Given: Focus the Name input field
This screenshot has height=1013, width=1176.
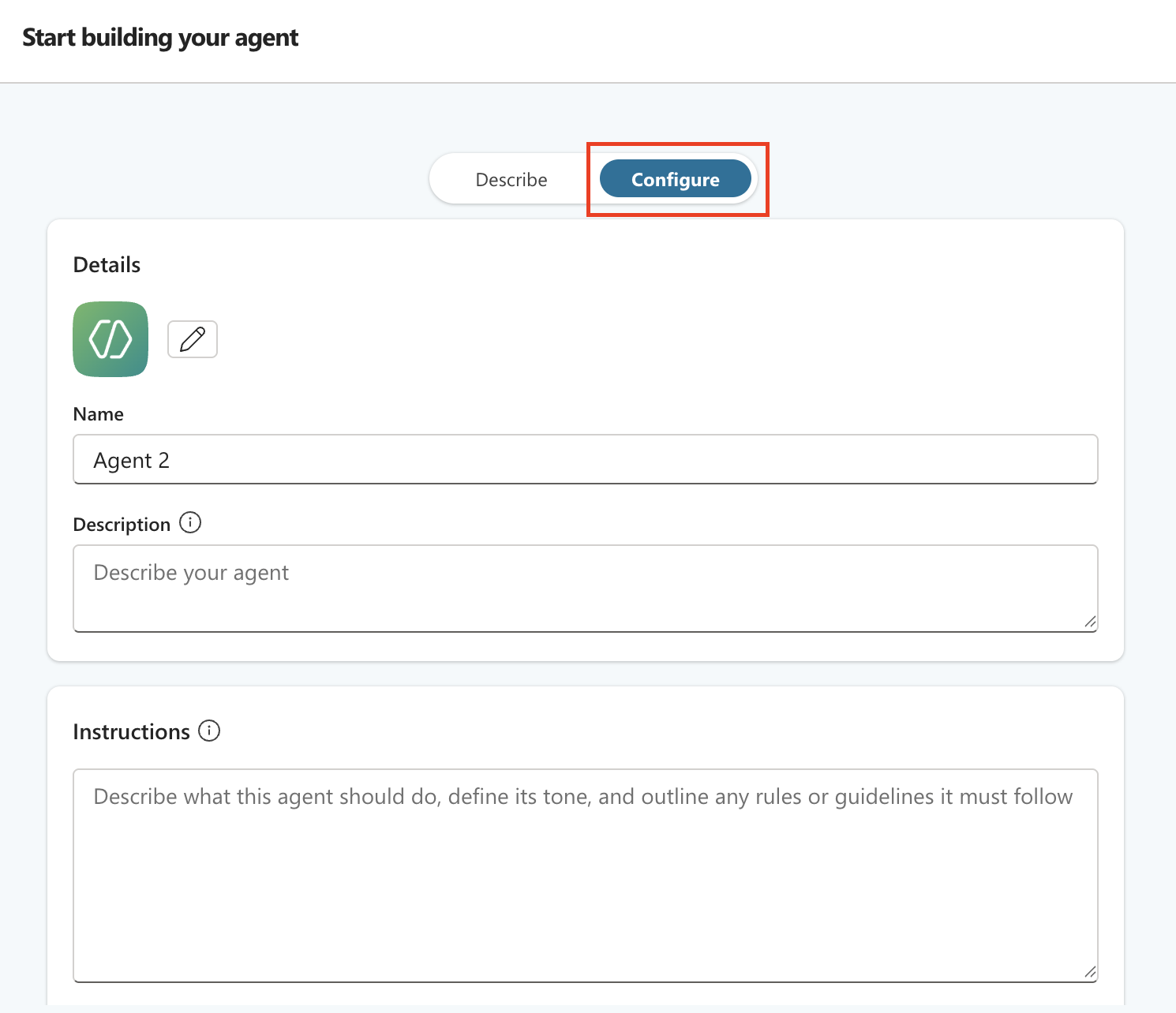Looking at the screenshot, I should [585, 459].
